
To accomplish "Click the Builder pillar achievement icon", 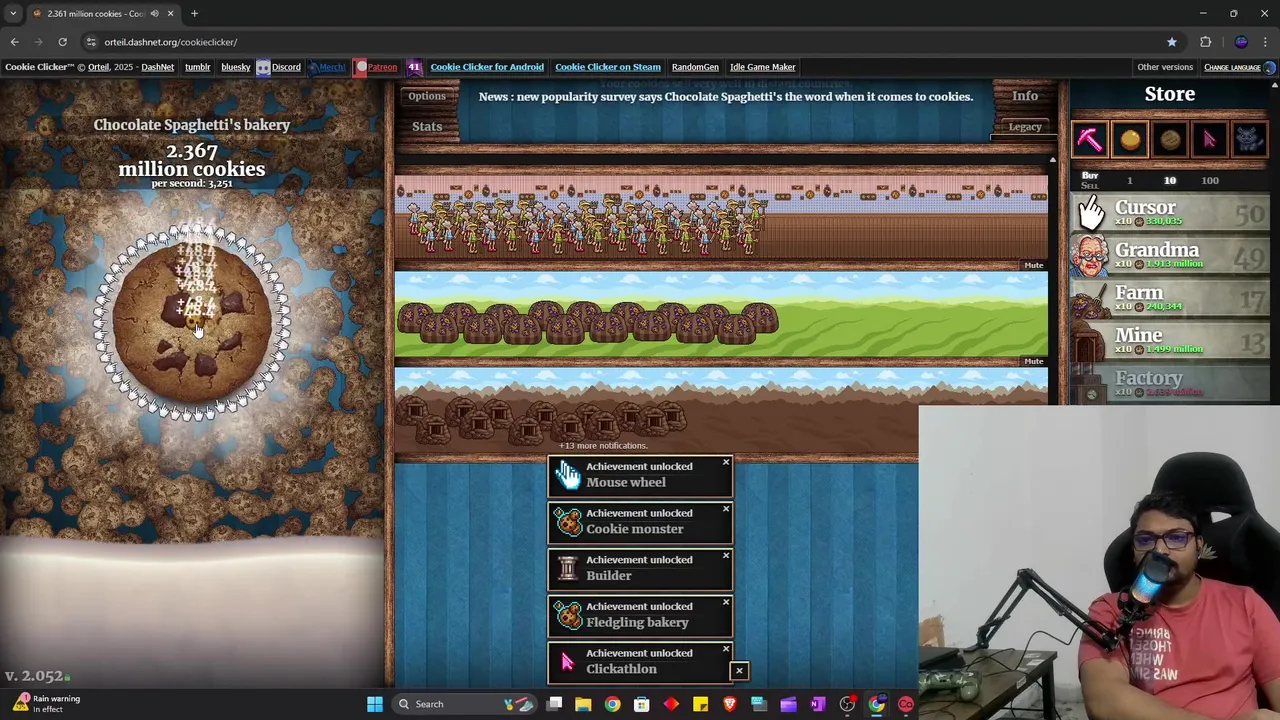I will 568,568.
